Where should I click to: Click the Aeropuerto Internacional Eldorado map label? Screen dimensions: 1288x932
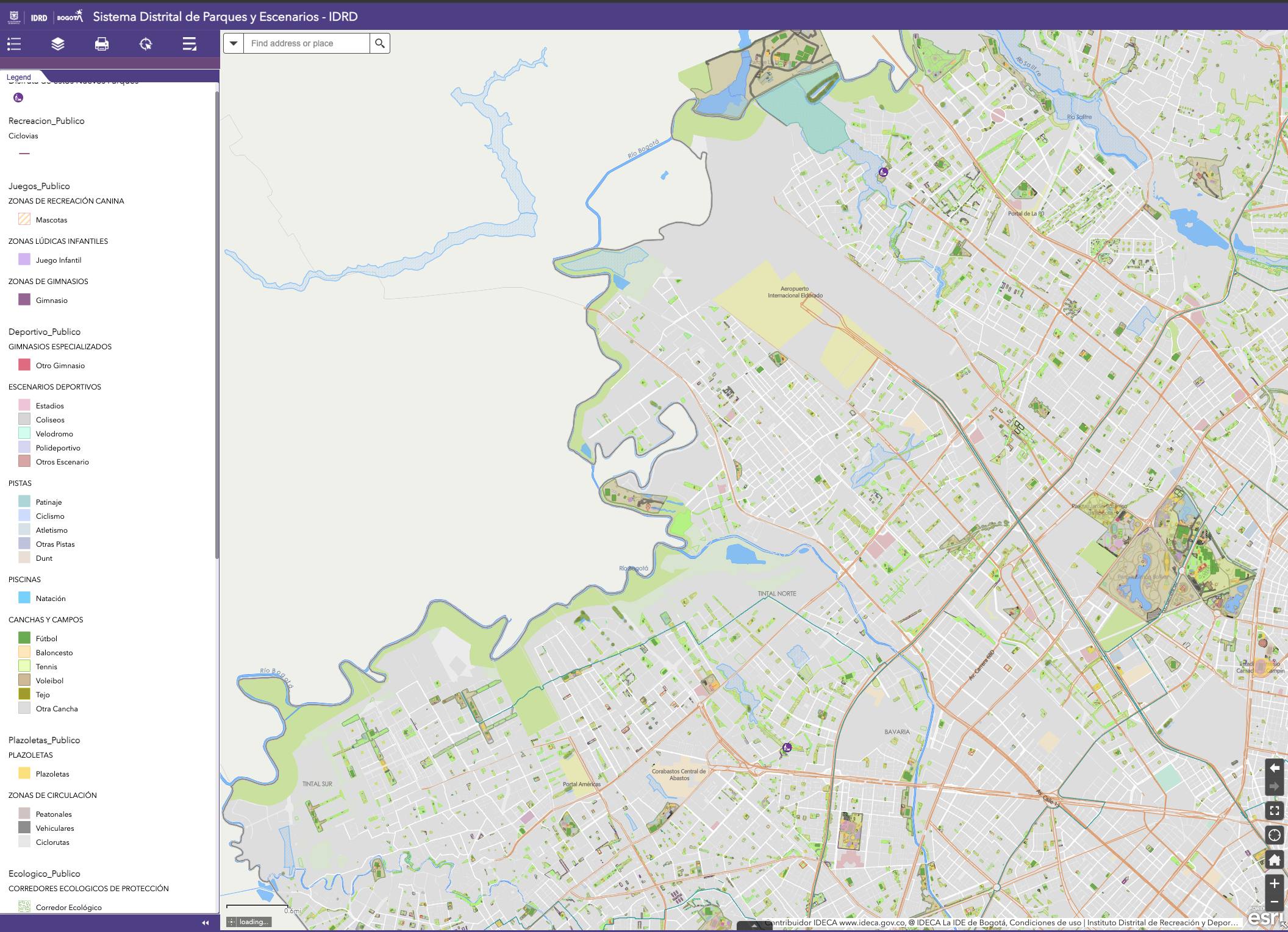pyautogui.click(x=795, y=292)
